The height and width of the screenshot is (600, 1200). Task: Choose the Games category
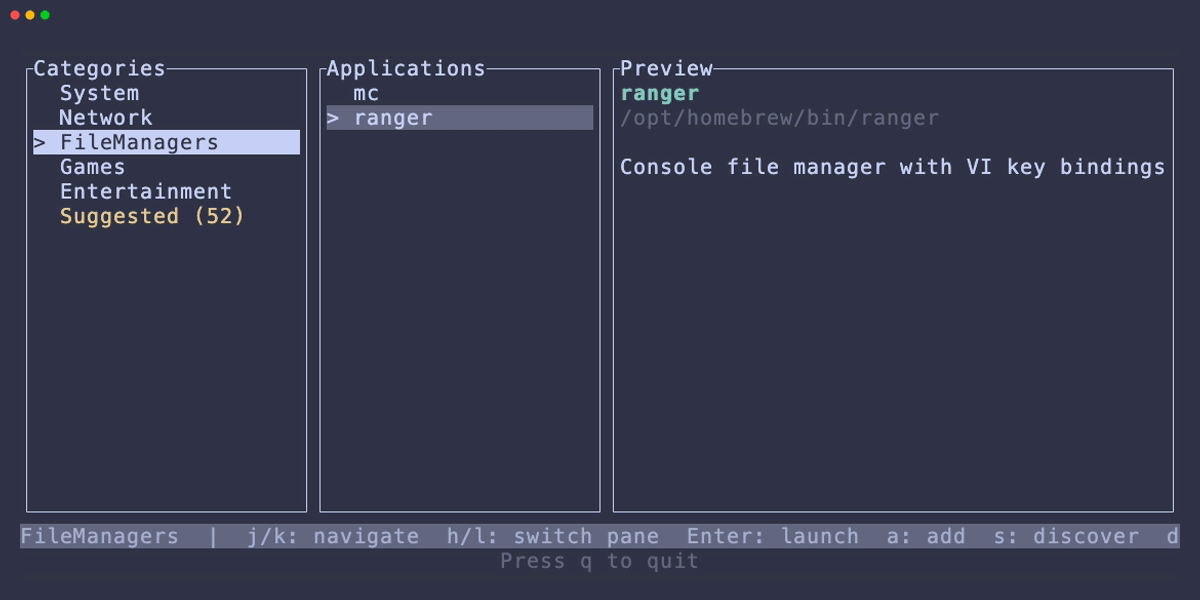pyautogui.click(x=92, y=167)
